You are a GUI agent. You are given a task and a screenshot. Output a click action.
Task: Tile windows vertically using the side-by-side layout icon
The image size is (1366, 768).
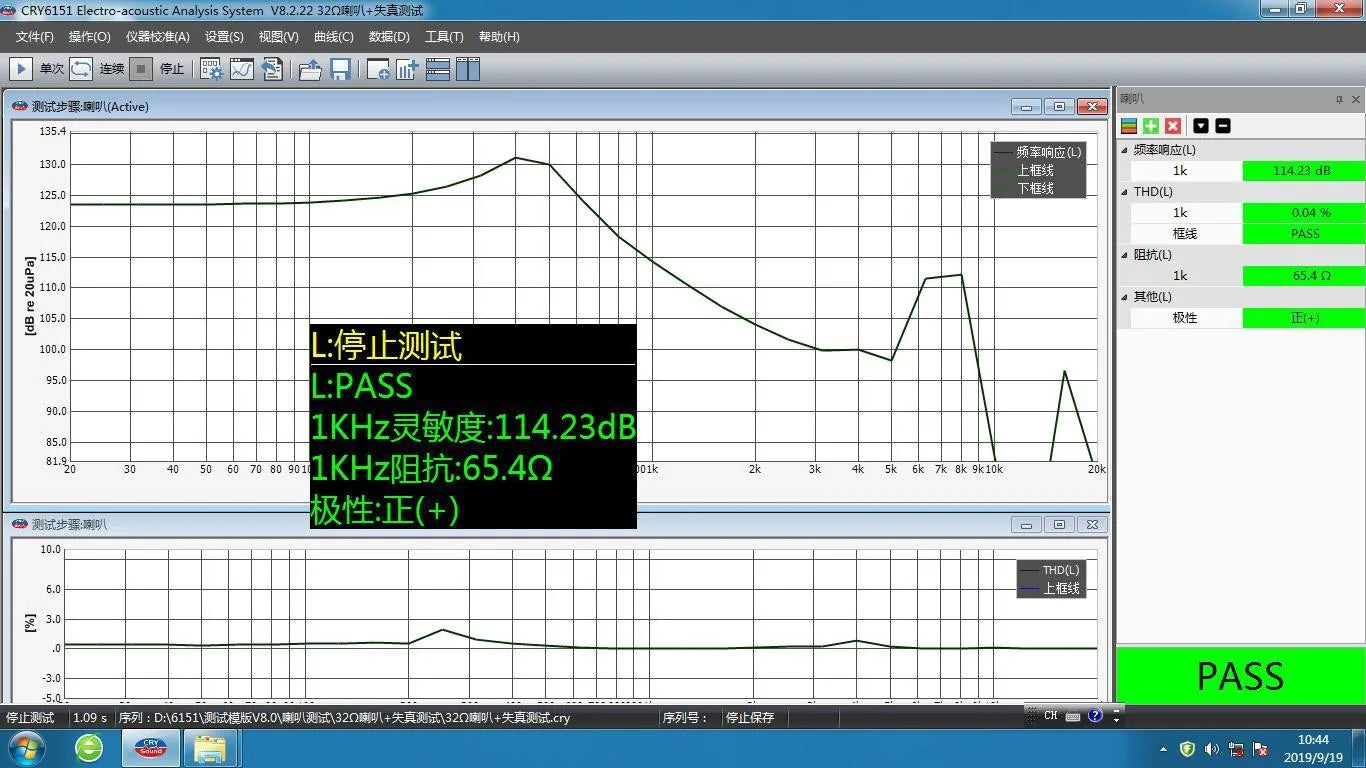(x=468, y=69)
